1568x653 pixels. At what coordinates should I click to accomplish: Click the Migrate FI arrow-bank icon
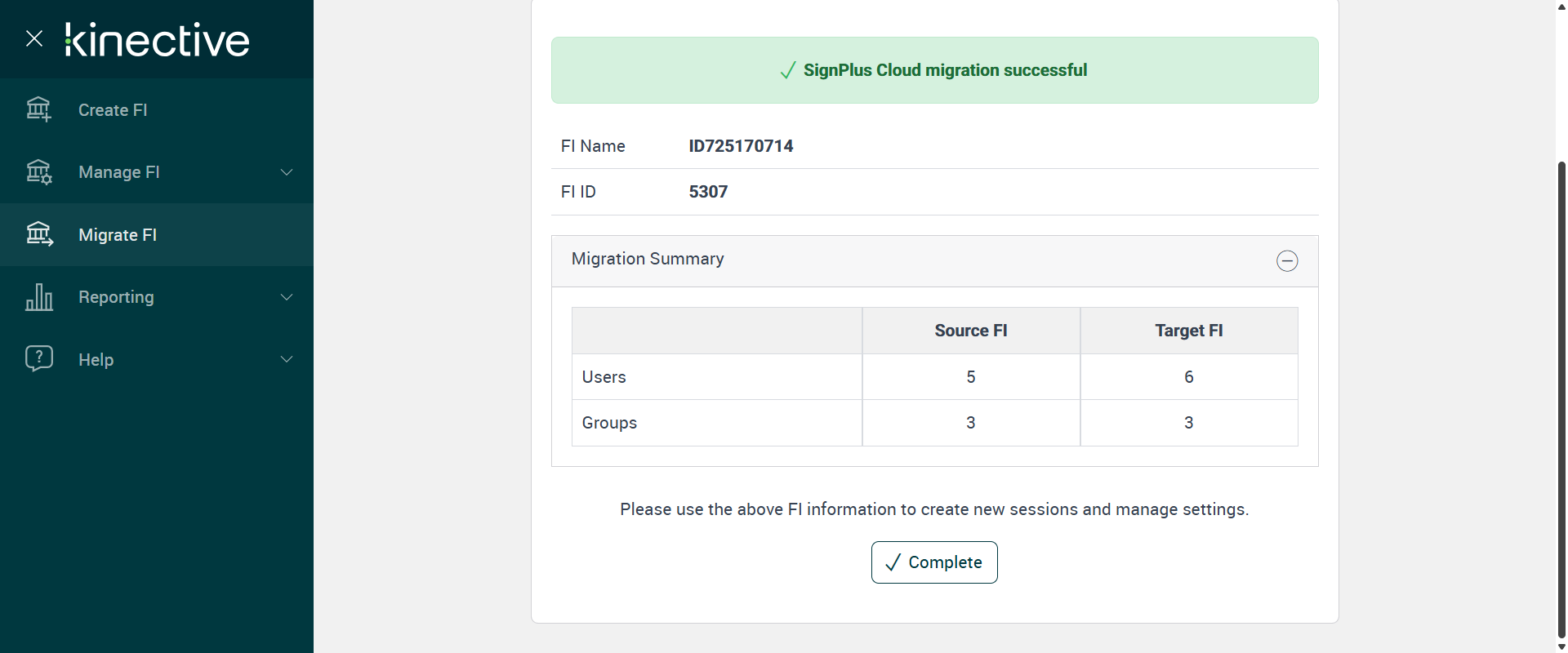click(38, 235)
